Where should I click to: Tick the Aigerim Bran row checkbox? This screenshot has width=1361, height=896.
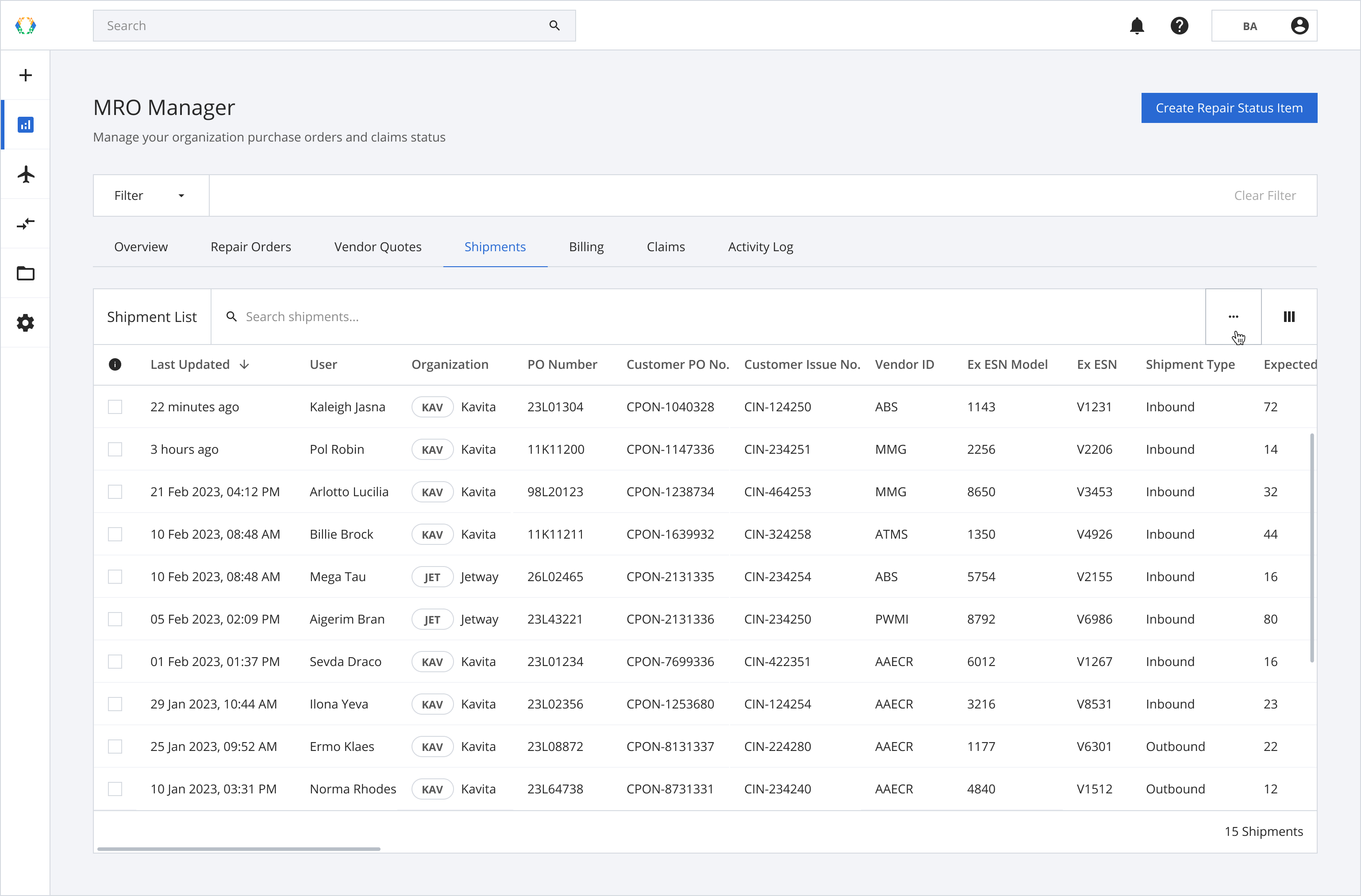[115, 619]
